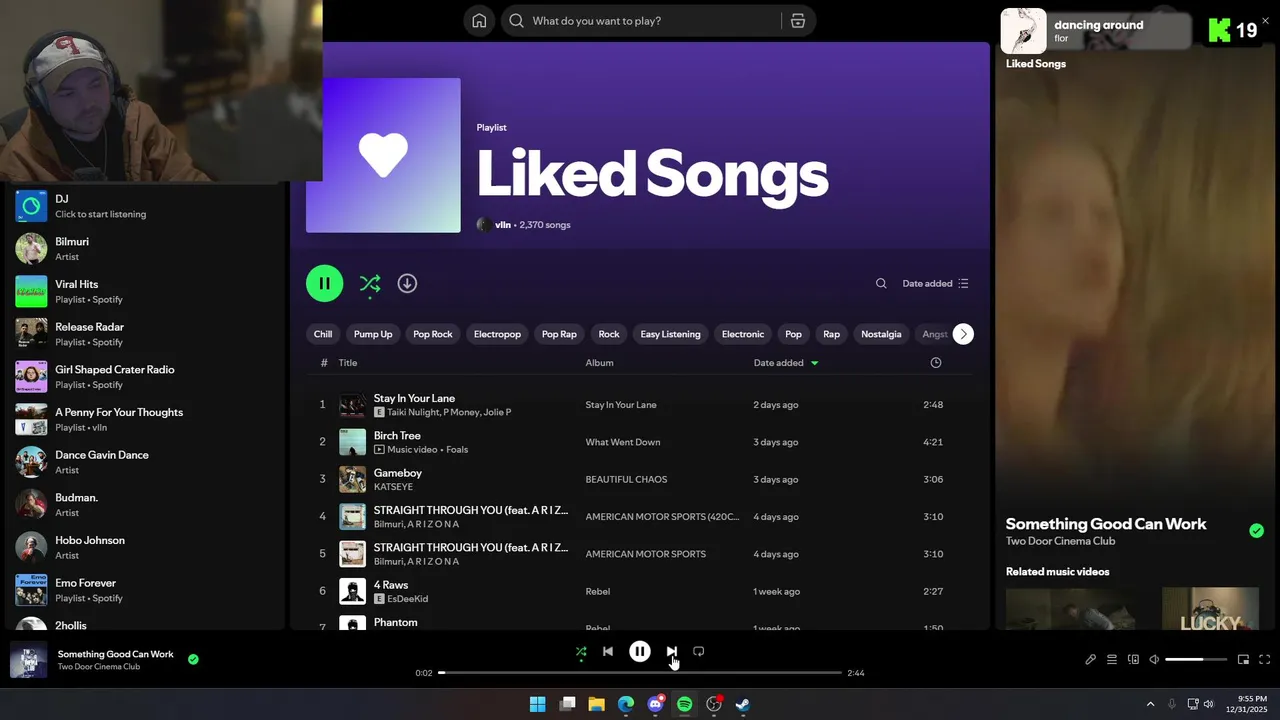Screen dimensions: 1280x720
Task: Open Viral Hits playlist in sidebar
Action: pyautogui.click(x=145, y=291)
